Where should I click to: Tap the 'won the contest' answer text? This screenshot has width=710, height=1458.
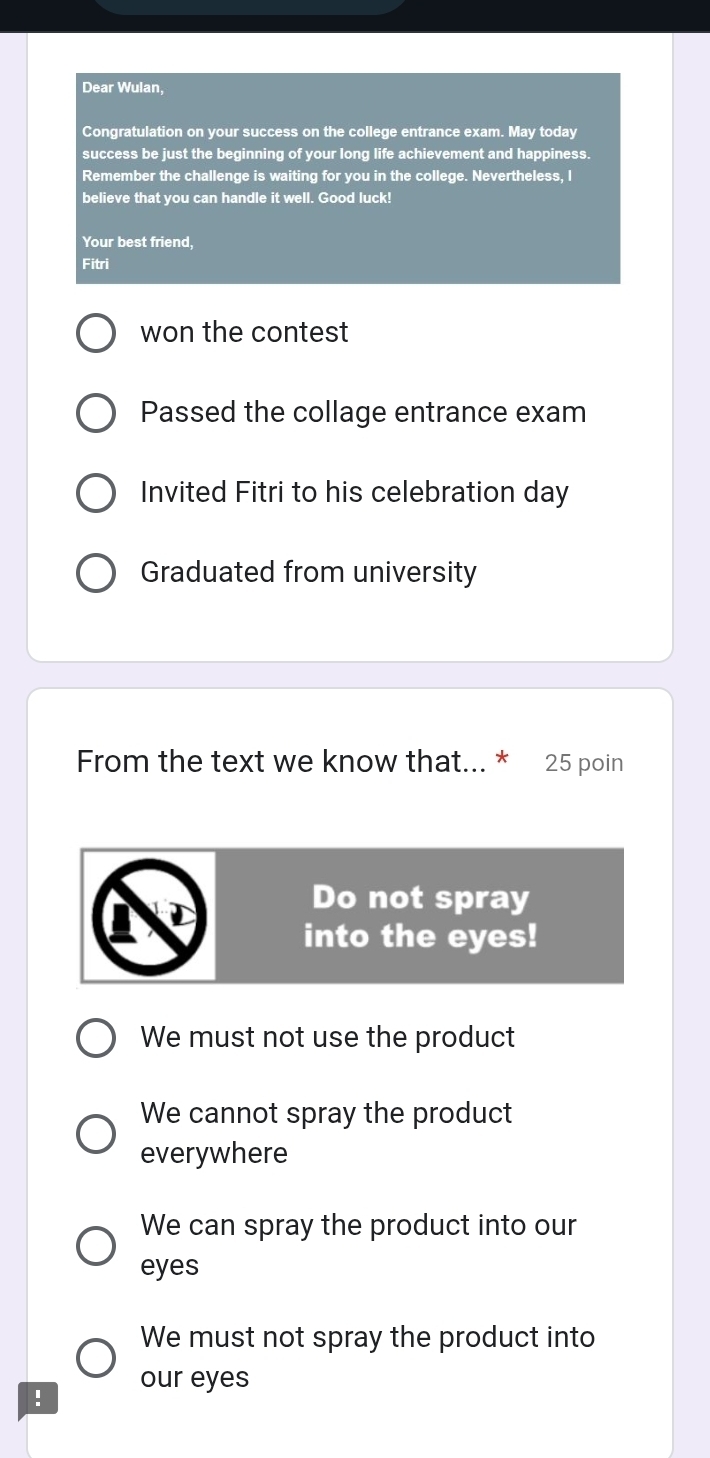coord(245,332)
